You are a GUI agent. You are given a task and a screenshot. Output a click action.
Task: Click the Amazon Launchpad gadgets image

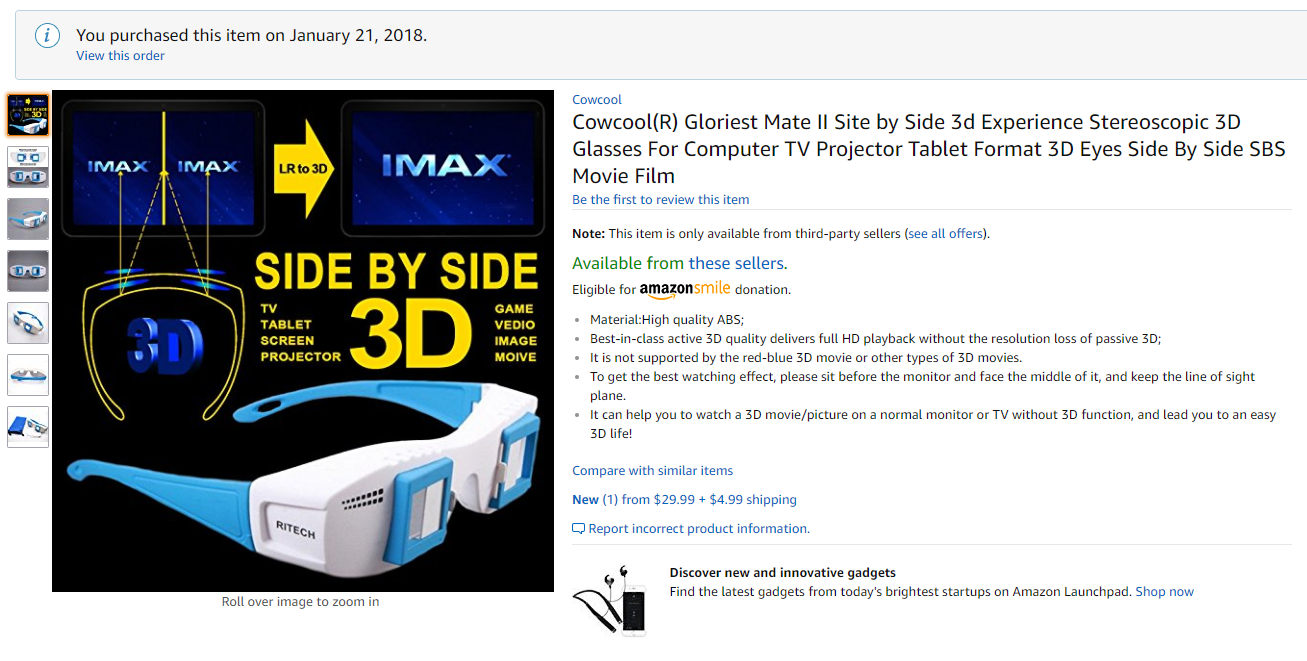point(610,600)
